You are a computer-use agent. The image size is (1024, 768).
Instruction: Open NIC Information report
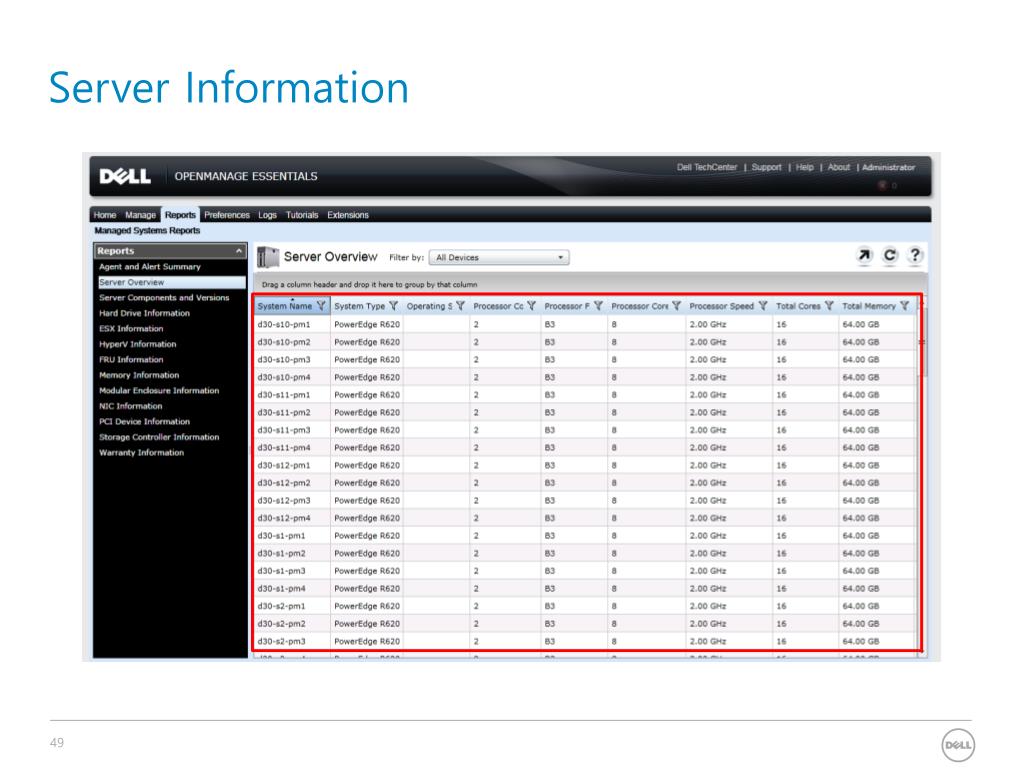click(x=130, y=406)
